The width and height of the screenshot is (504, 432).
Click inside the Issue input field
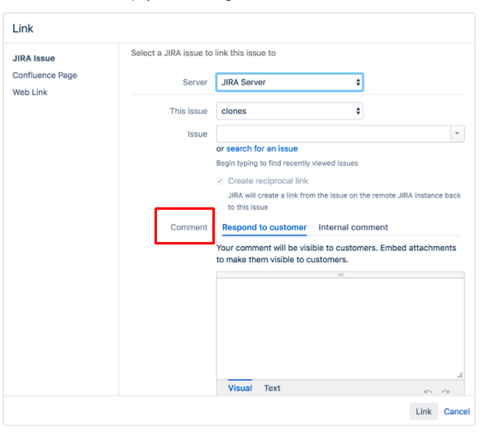pyautogui.click(x=333, y=134)
